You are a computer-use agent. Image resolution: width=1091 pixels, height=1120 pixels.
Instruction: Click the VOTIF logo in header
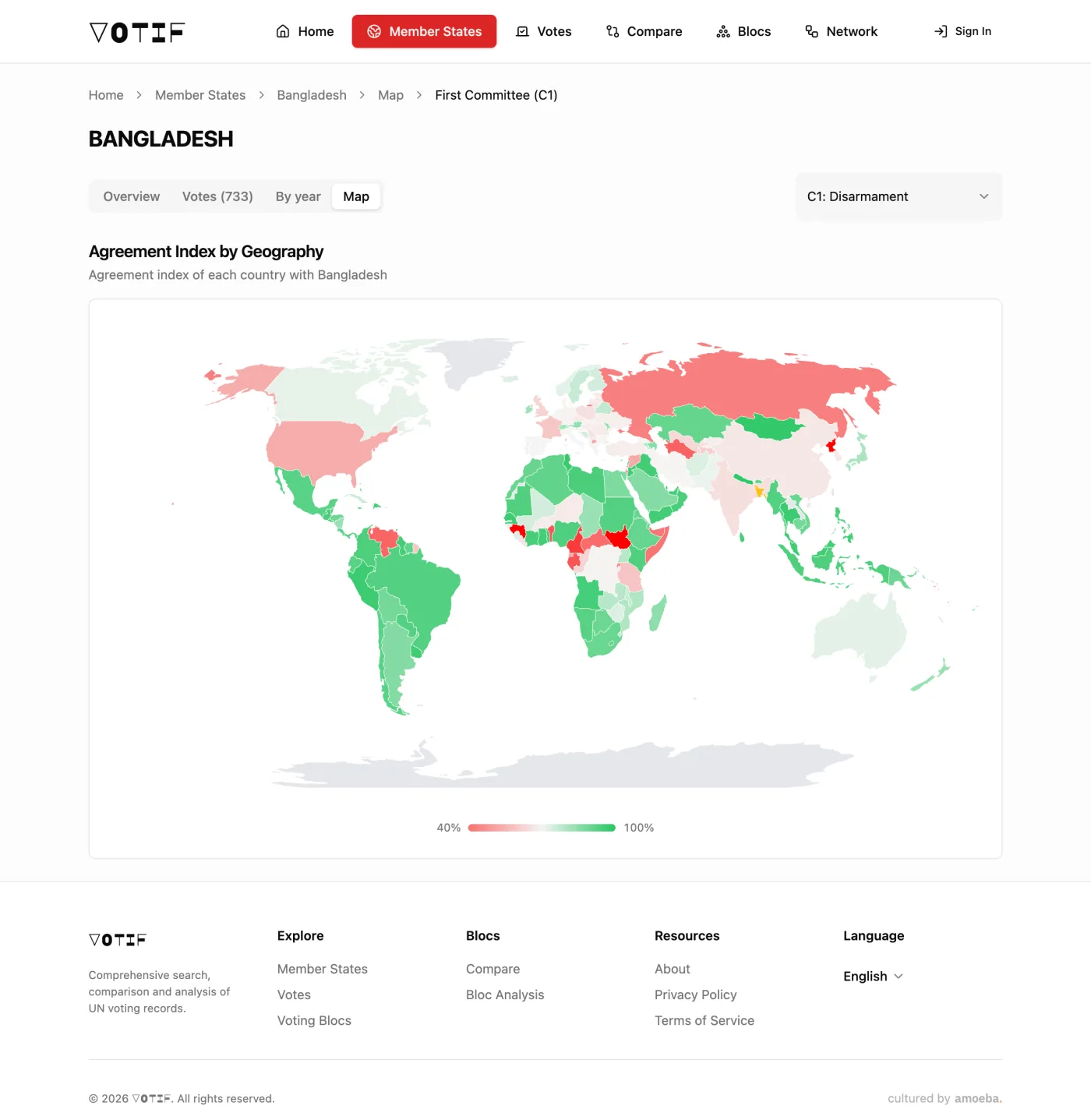pos(137,32)
